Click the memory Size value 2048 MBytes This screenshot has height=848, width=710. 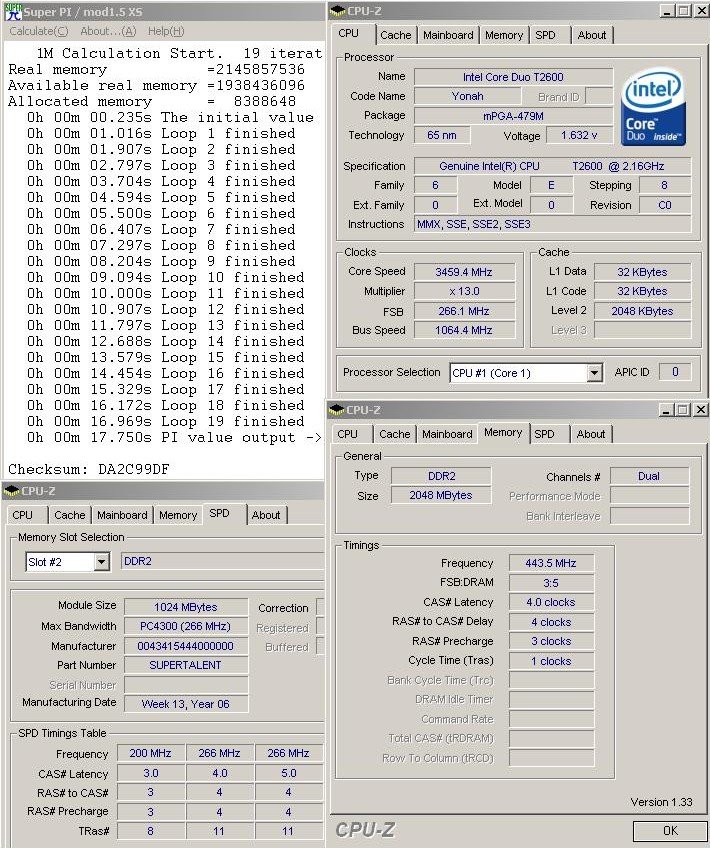coord(441,495)
